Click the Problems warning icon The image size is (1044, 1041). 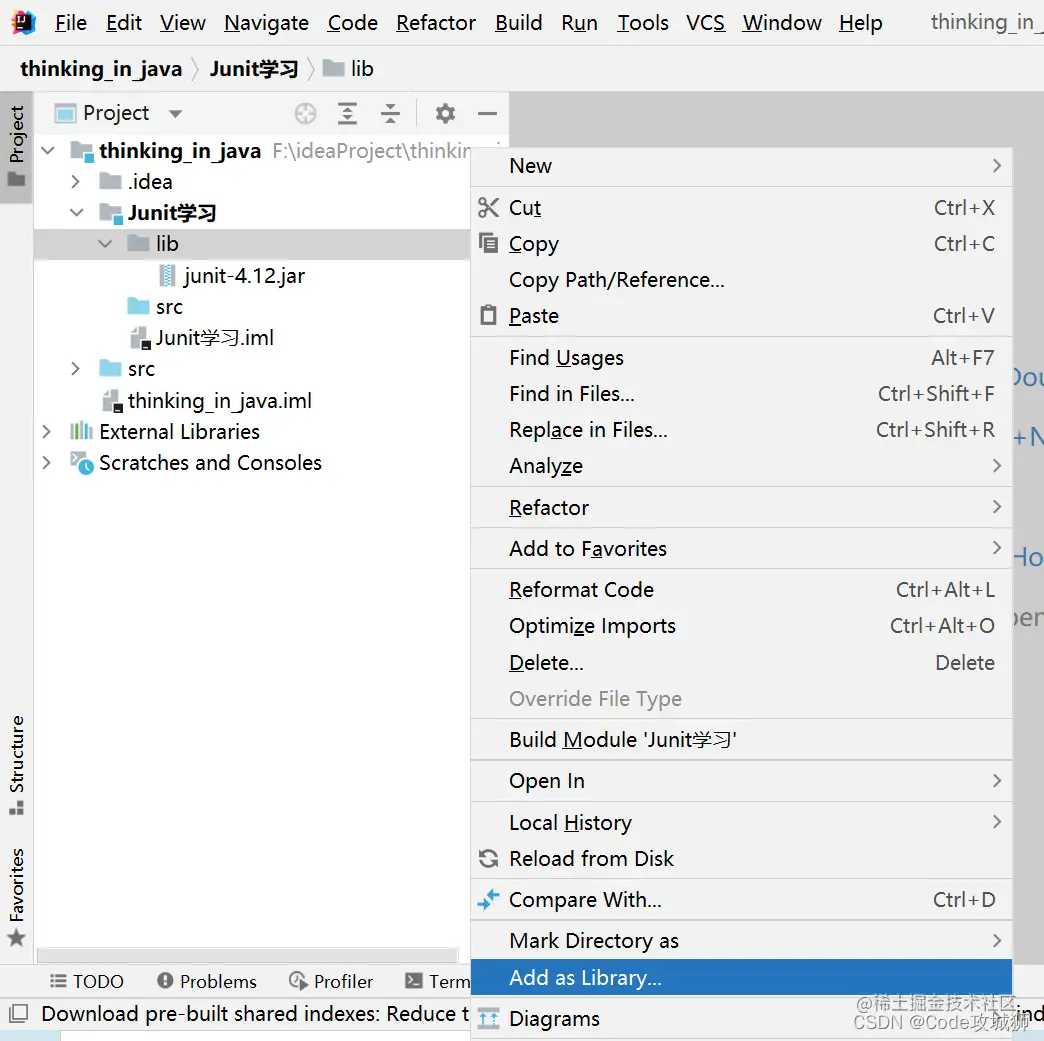pos(165,980)
